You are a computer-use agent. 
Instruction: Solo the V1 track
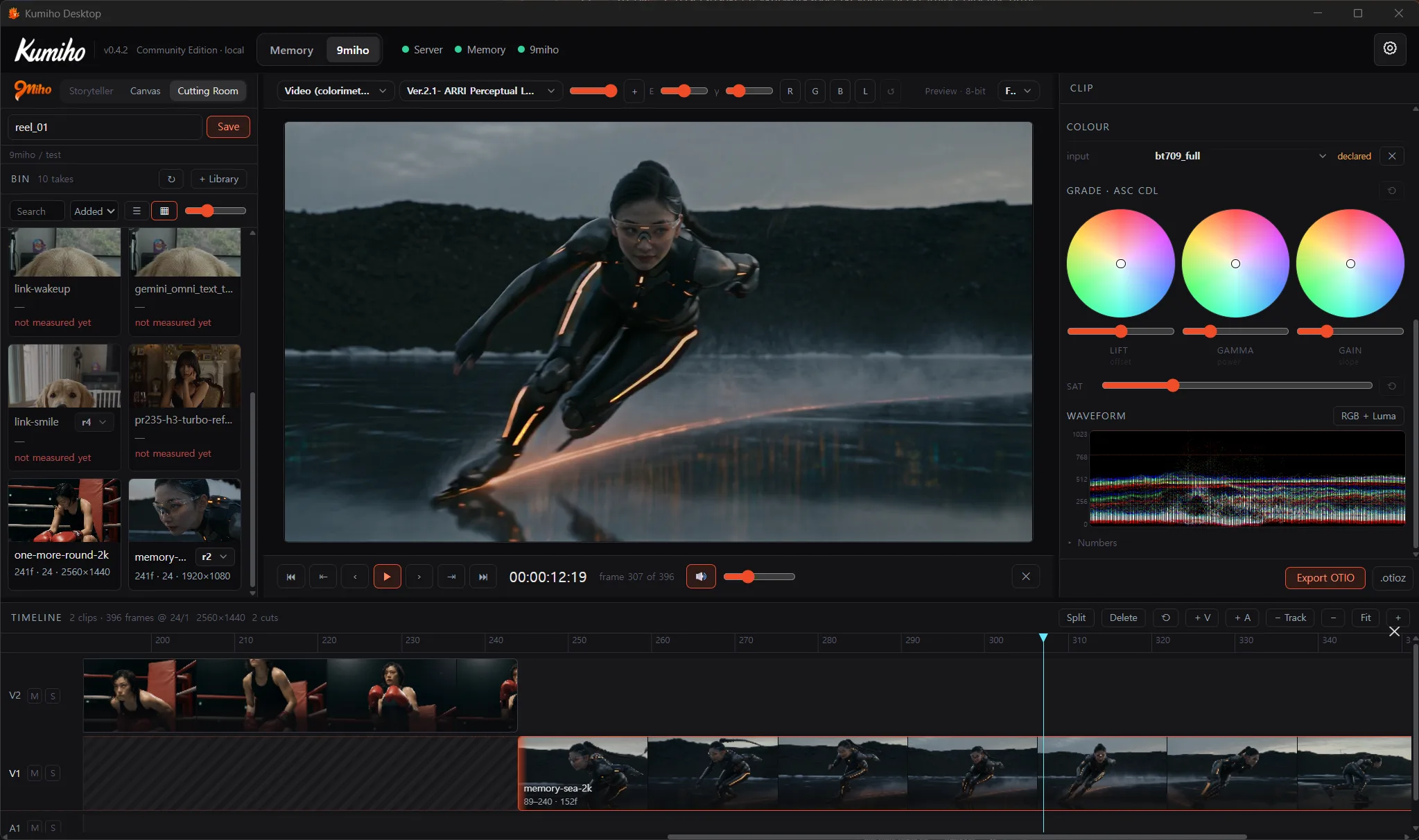point(53,773)
